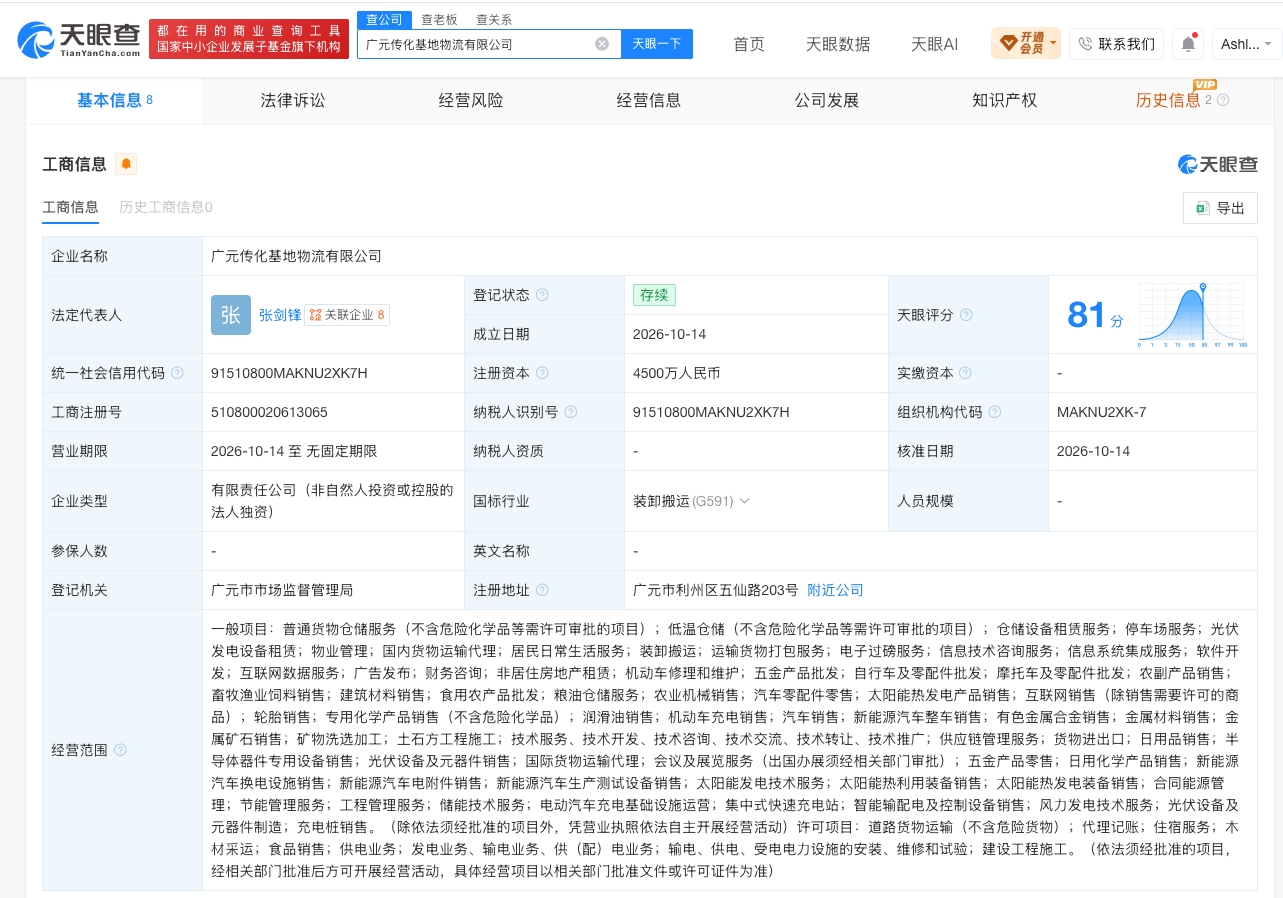Open legal representative 张剑锋 link
This screenshot has width=1283, height=898.
(x=280, y=315)
